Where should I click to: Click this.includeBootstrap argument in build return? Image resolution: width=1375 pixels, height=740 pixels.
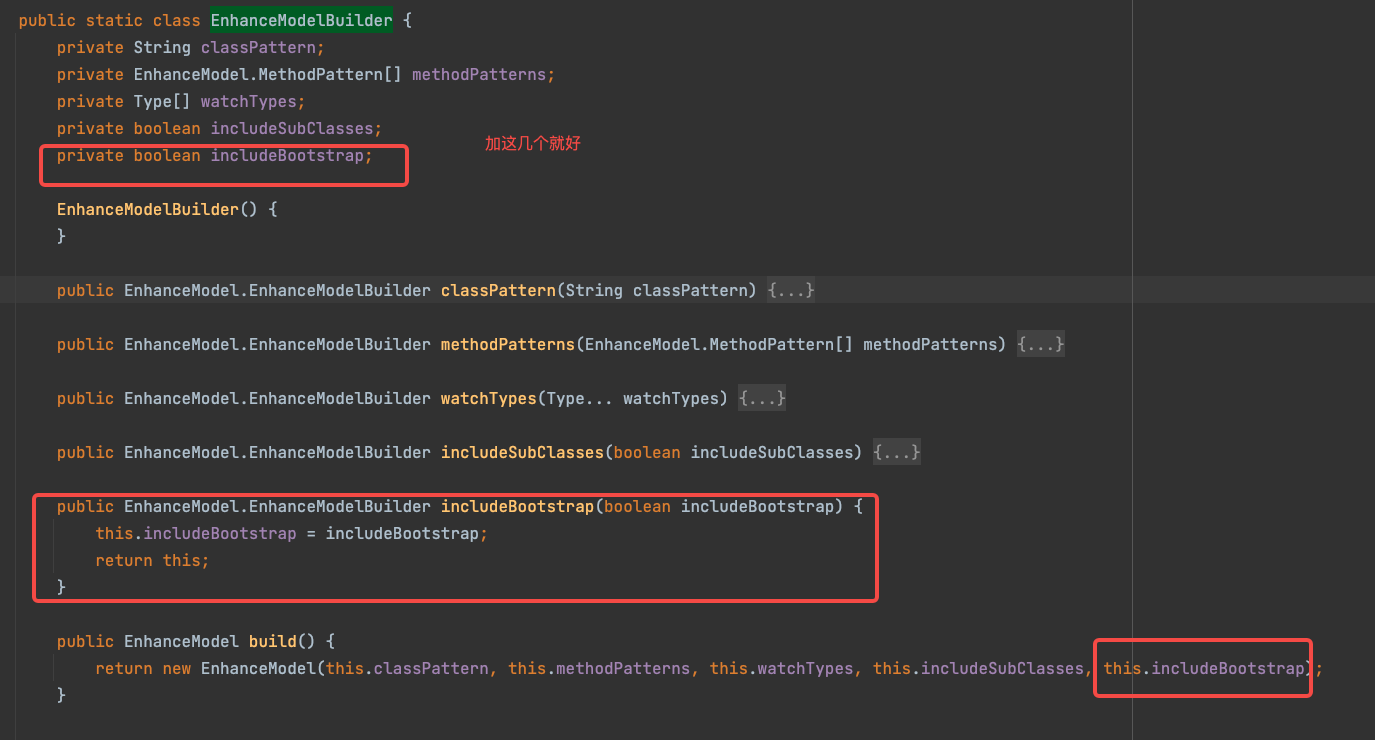pyautogui.click(x=1204, y=669)
